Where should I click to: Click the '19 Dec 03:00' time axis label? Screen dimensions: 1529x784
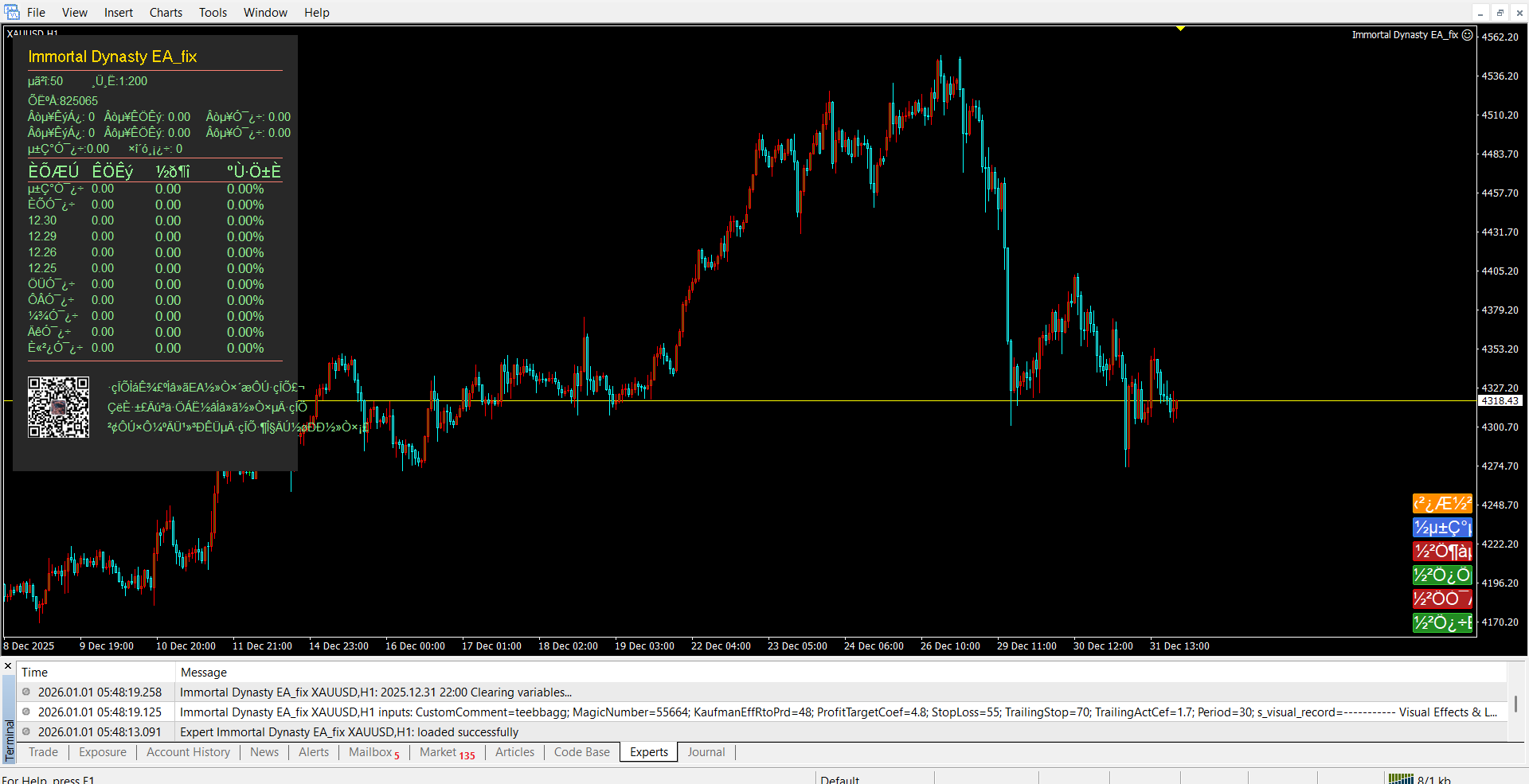pos(644,646)
